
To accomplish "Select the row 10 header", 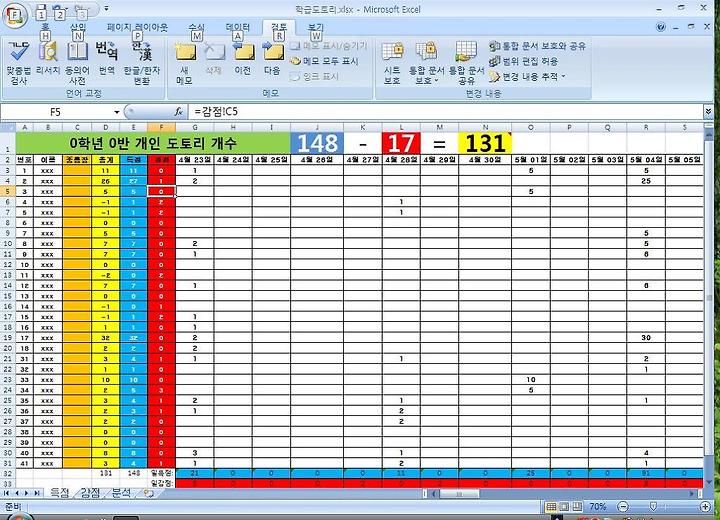I will pyautogui.click(x=8, y=243).
